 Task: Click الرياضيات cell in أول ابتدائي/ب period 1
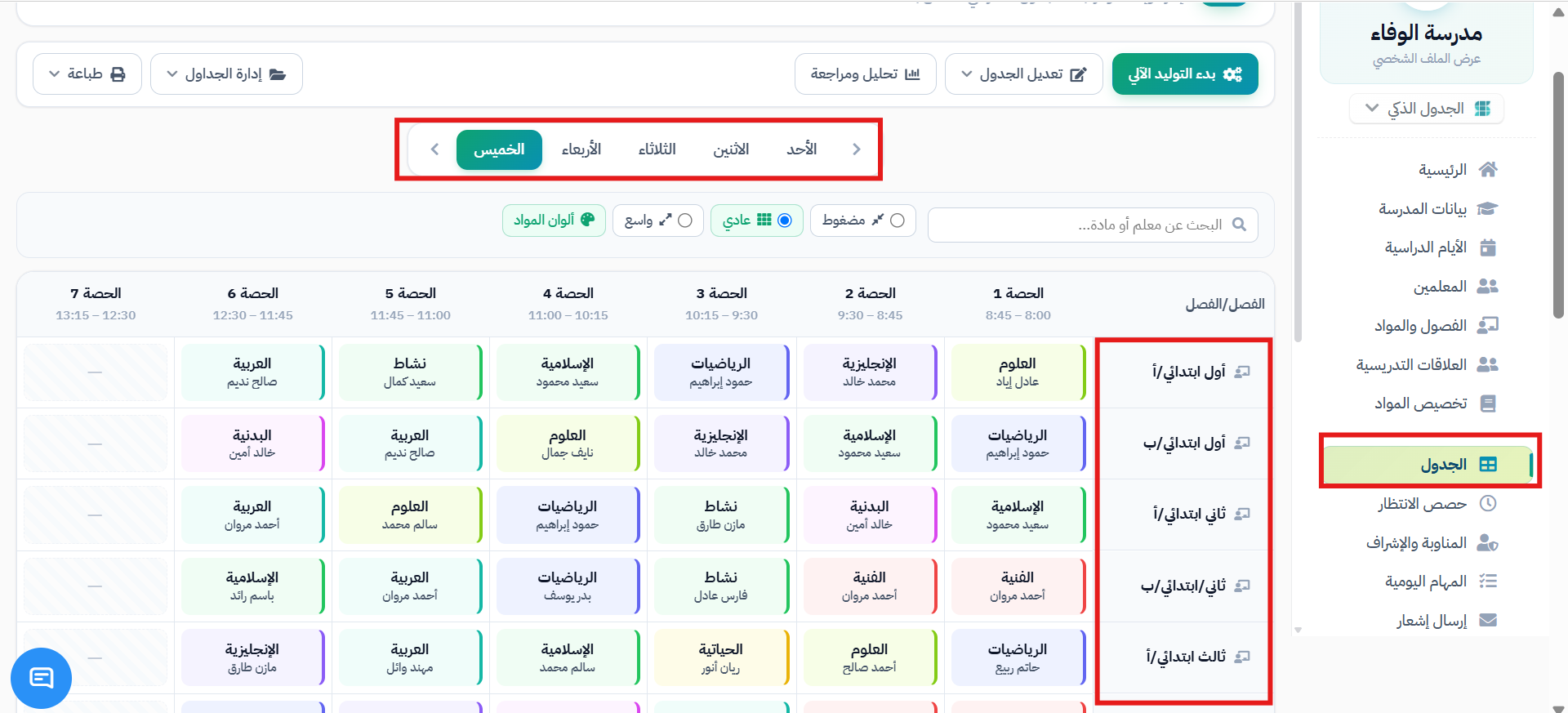click(1018, 443)
